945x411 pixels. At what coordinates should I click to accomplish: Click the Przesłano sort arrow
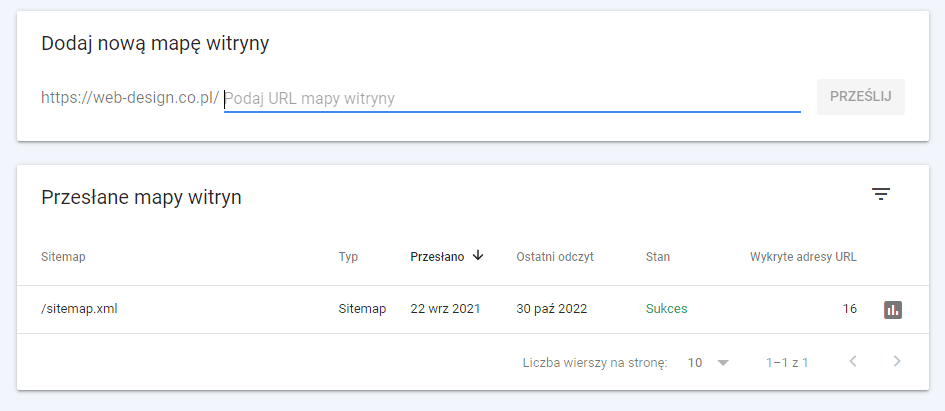pyautogui.click(x=478, y=256)
